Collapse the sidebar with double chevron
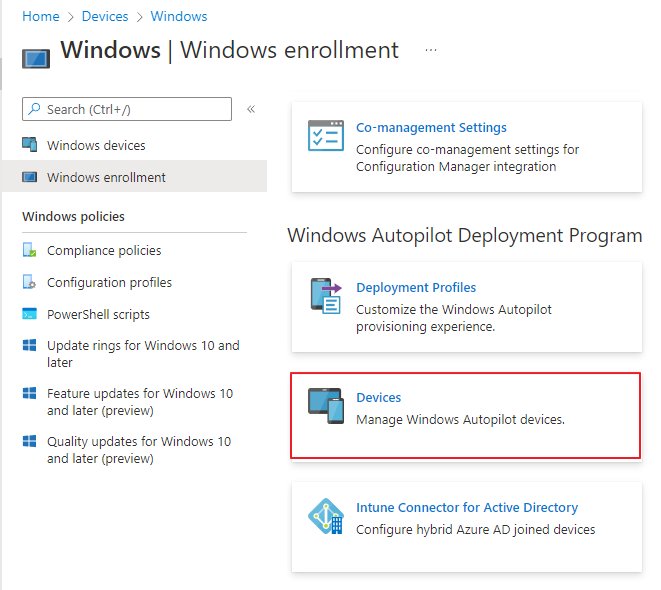The height and width of the screenshot is (590, 661). (x=251, y=109)
